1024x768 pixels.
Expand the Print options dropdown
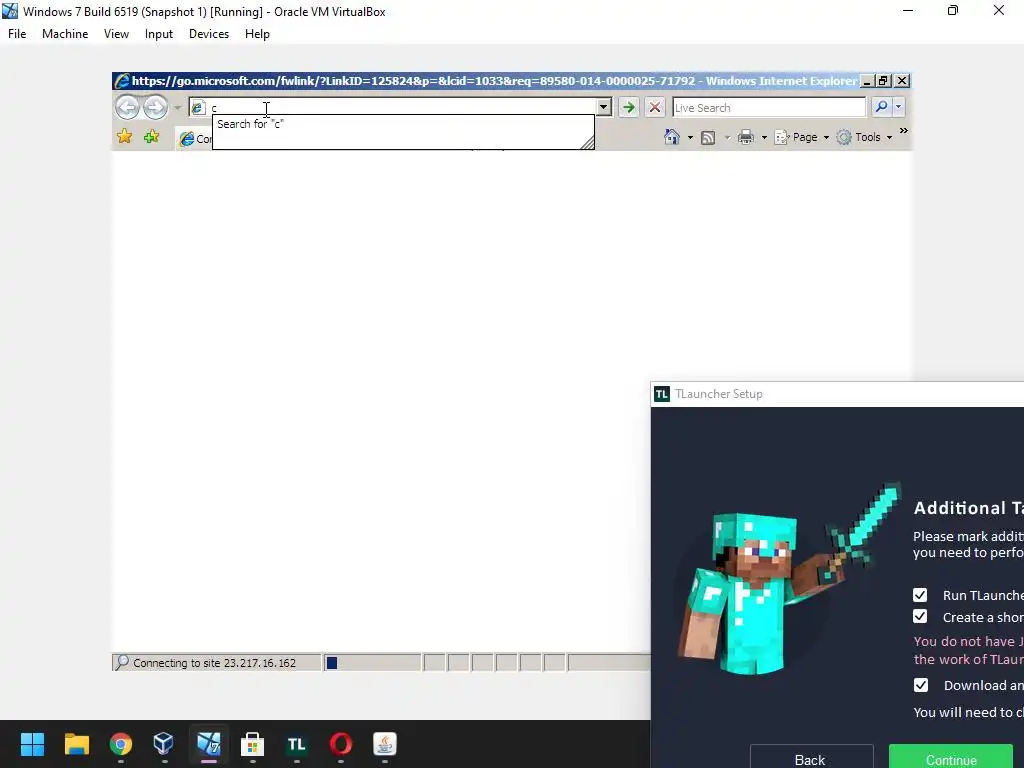click(764, 137)
